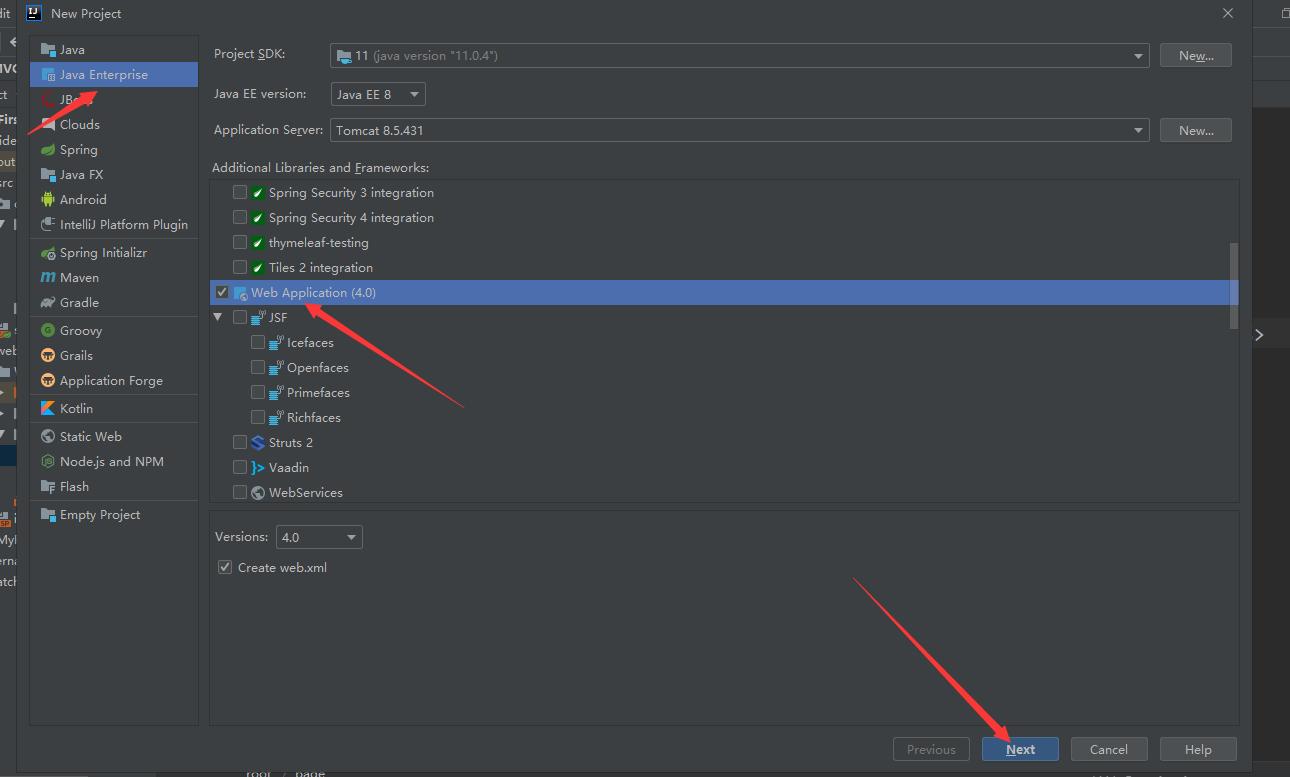Select the Java Enterprise project type
This screenshot has width=1290, height=777.
[113, 74]
